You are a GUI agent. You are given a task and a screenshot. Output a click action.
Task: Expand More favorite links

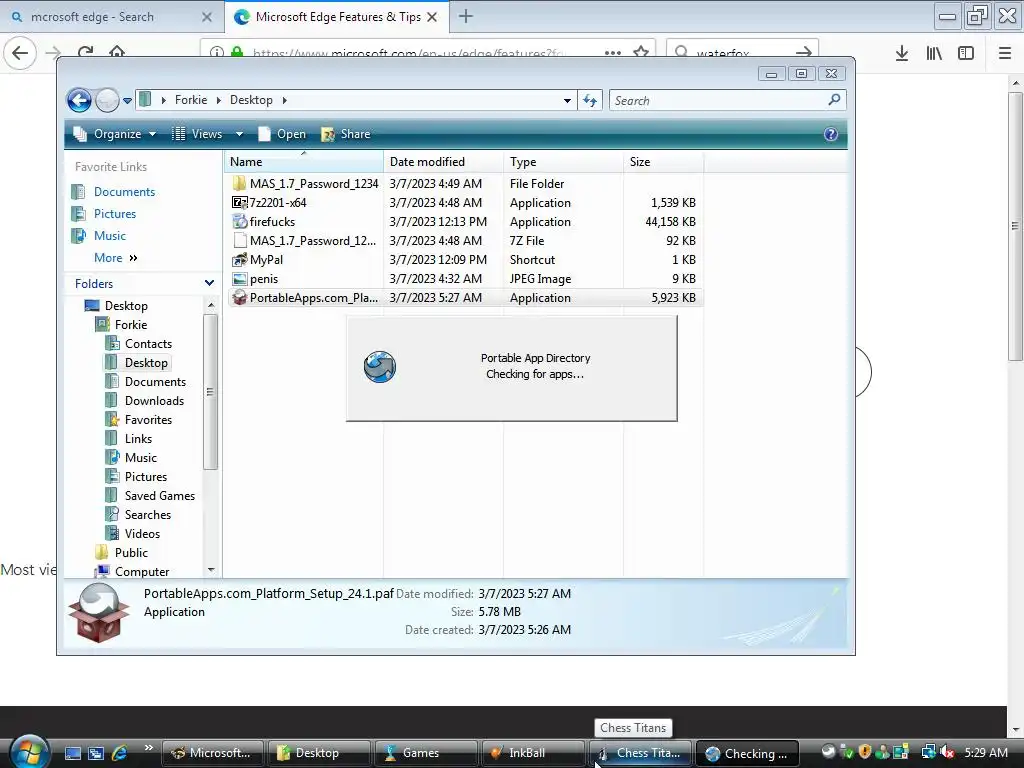pos(116,258)
